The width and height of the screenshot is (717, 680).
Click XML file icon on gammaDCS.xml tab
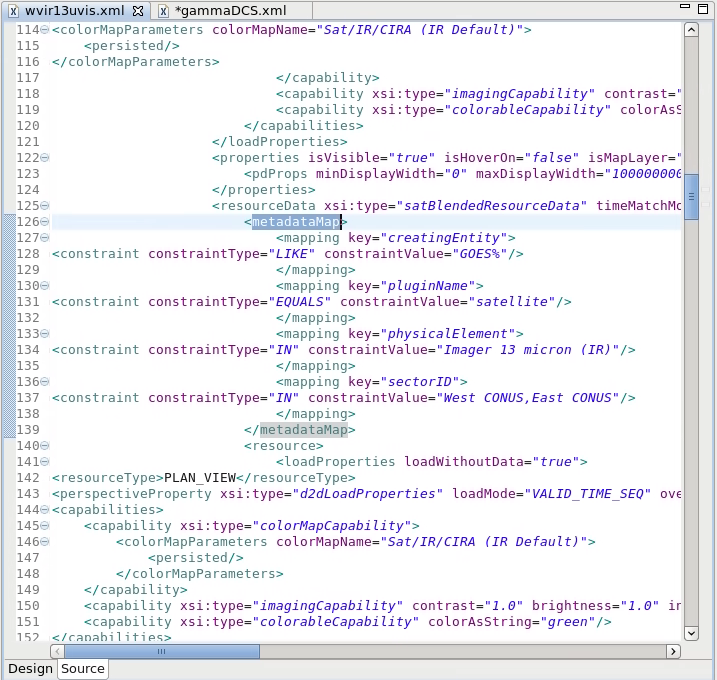point(163,11)
